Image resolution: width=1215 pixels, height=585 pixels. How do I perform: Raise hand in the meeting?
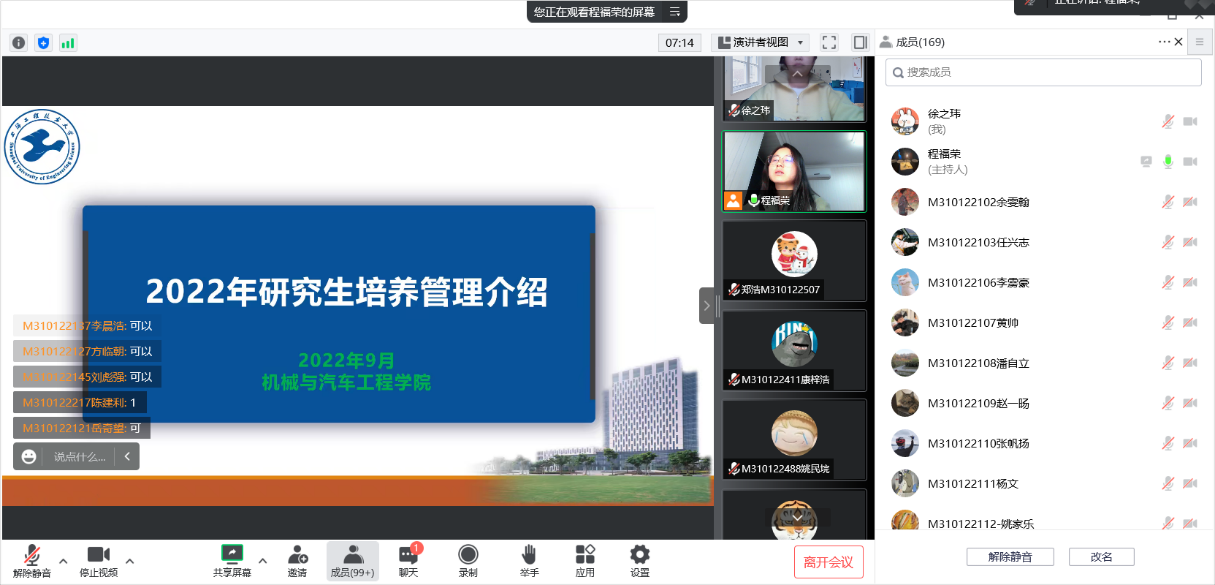coord(529,560)
